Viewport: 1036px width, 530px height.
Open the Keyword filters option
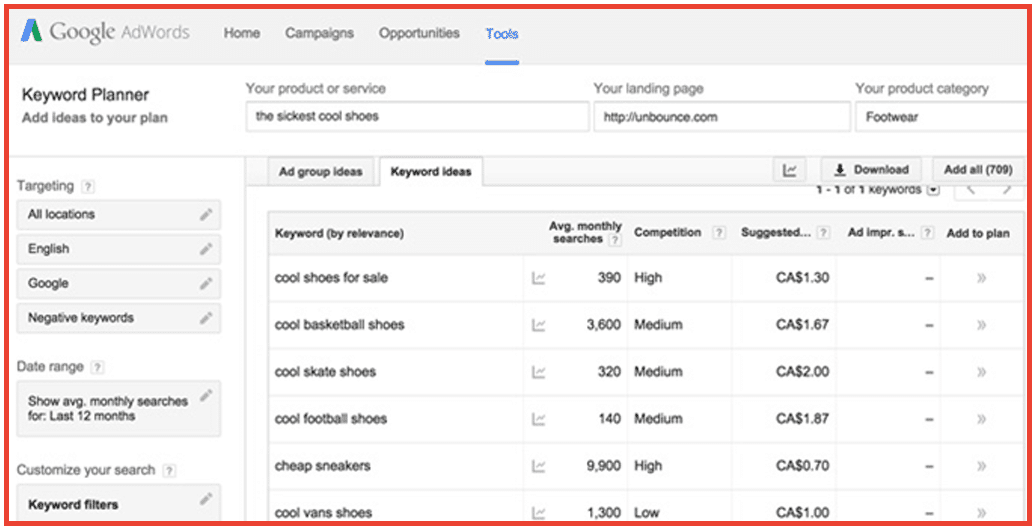[x=119, y=502]
